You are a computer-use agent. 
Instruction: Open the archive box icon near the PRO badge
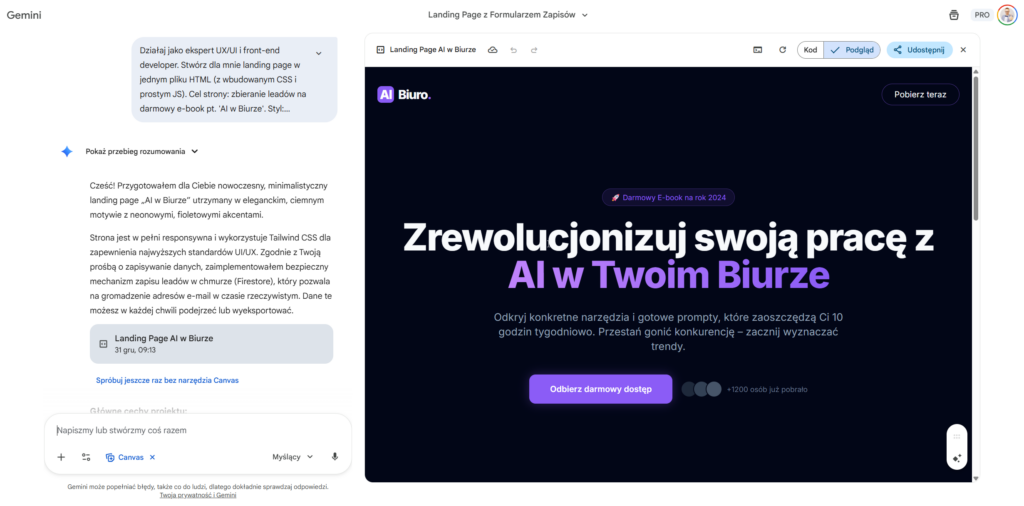(x=953, y=15)
